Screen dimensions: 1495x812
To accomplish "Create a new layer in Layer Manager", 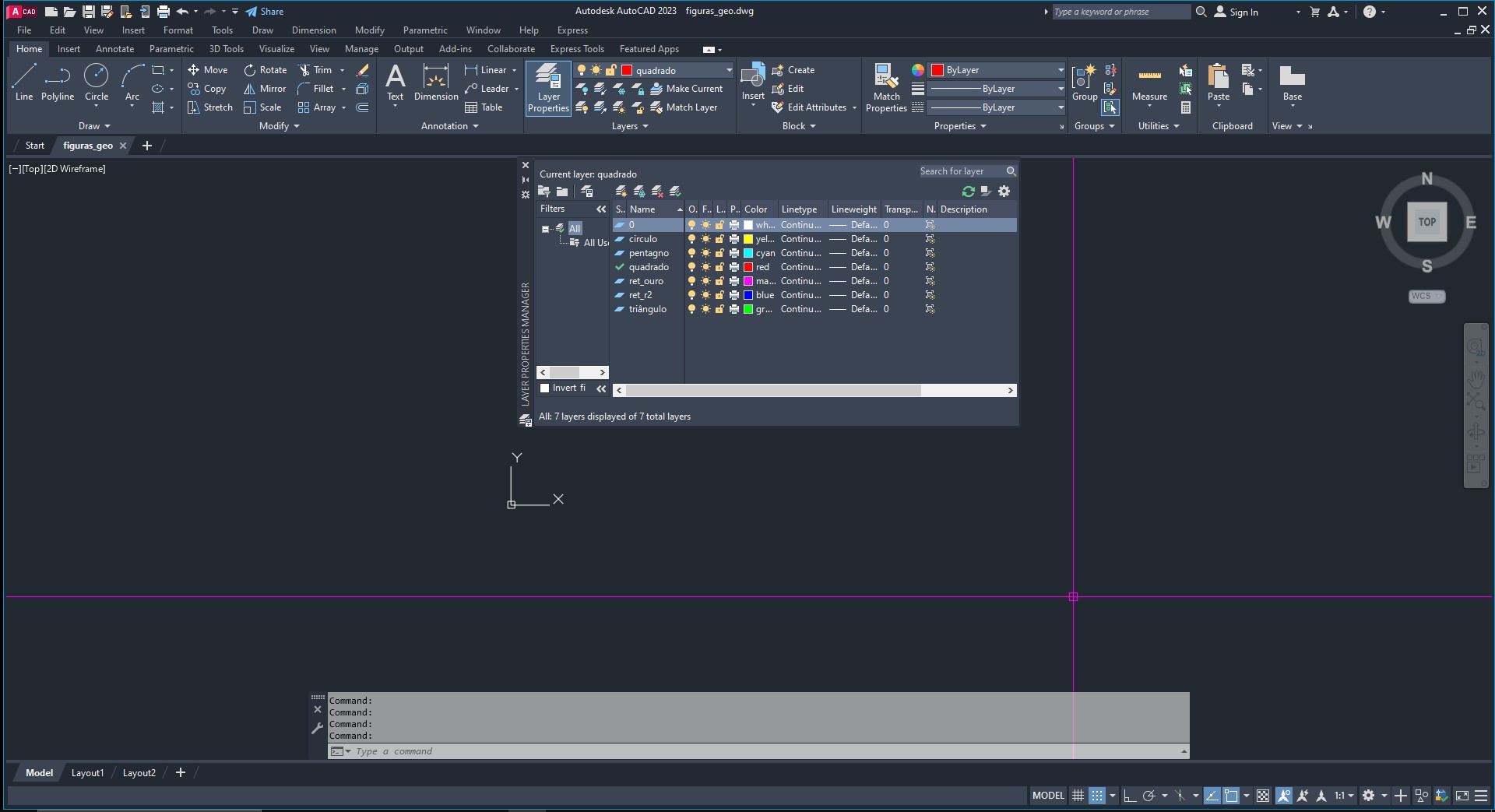I will point(621,192).
